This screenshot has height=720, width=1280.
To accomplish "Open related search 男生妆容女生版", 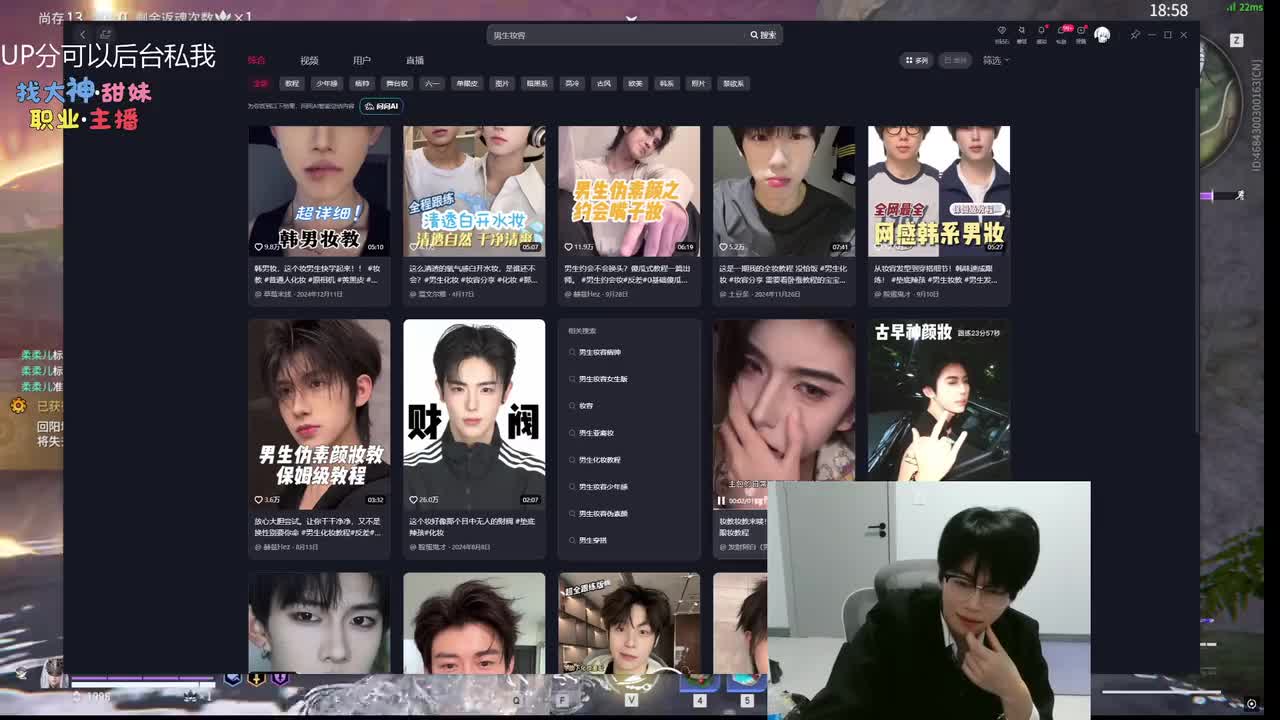I will (x=603, y=379).
